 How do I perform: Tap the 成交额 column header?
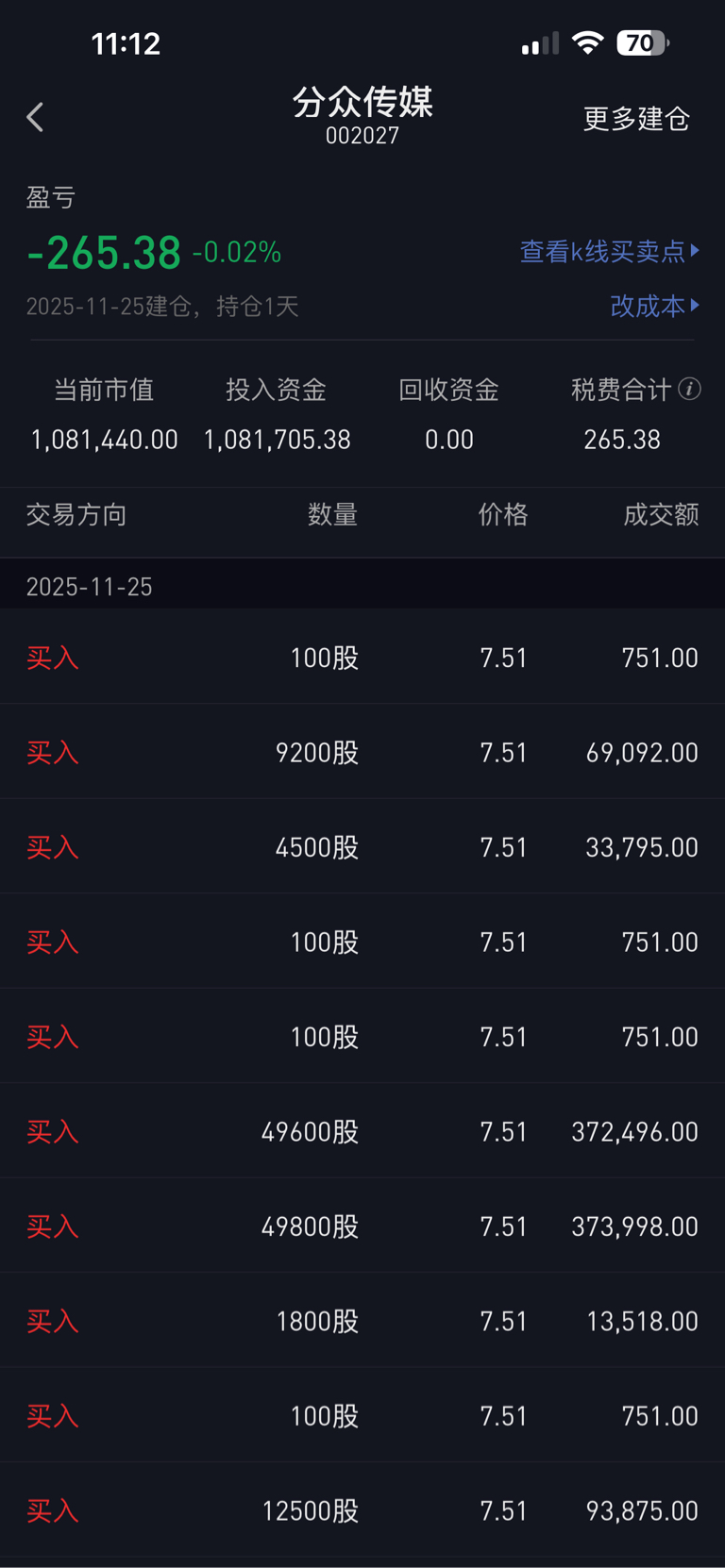pyautogui.click(x=661, y=514)
